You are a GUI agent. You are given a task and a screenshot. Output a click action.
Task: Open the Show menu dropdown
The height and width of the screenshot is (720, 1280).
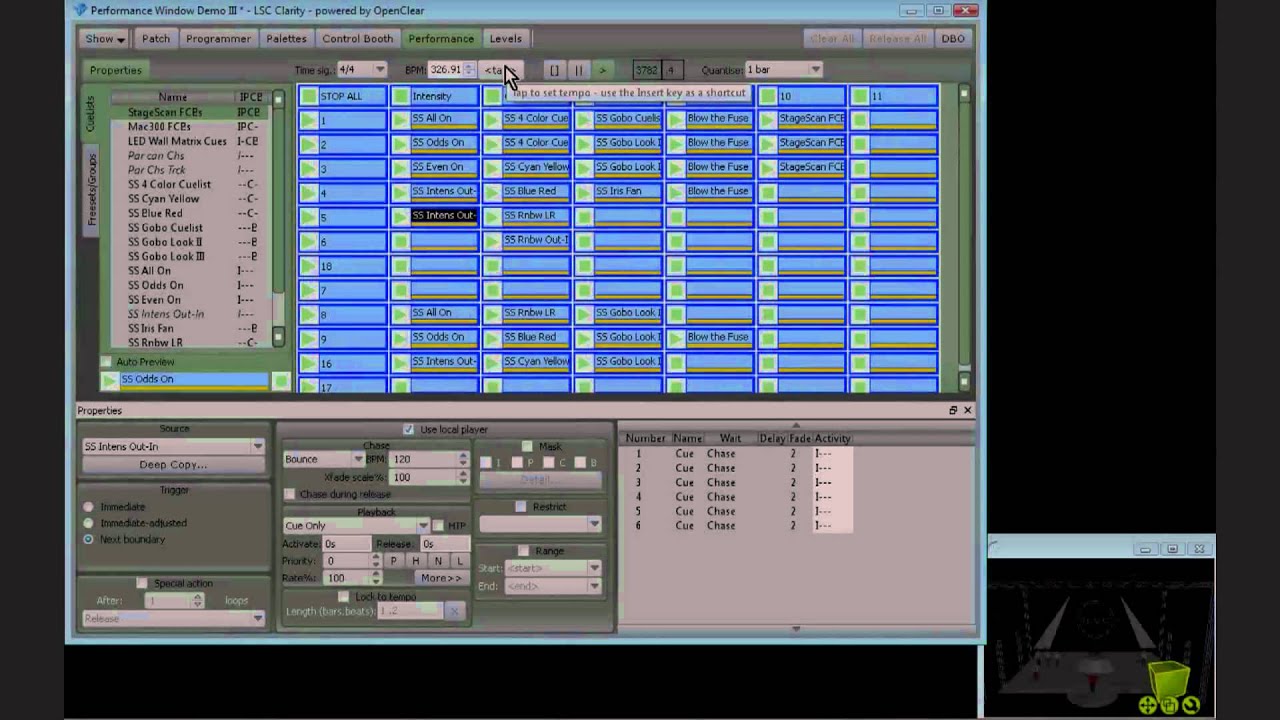[105, 39]
